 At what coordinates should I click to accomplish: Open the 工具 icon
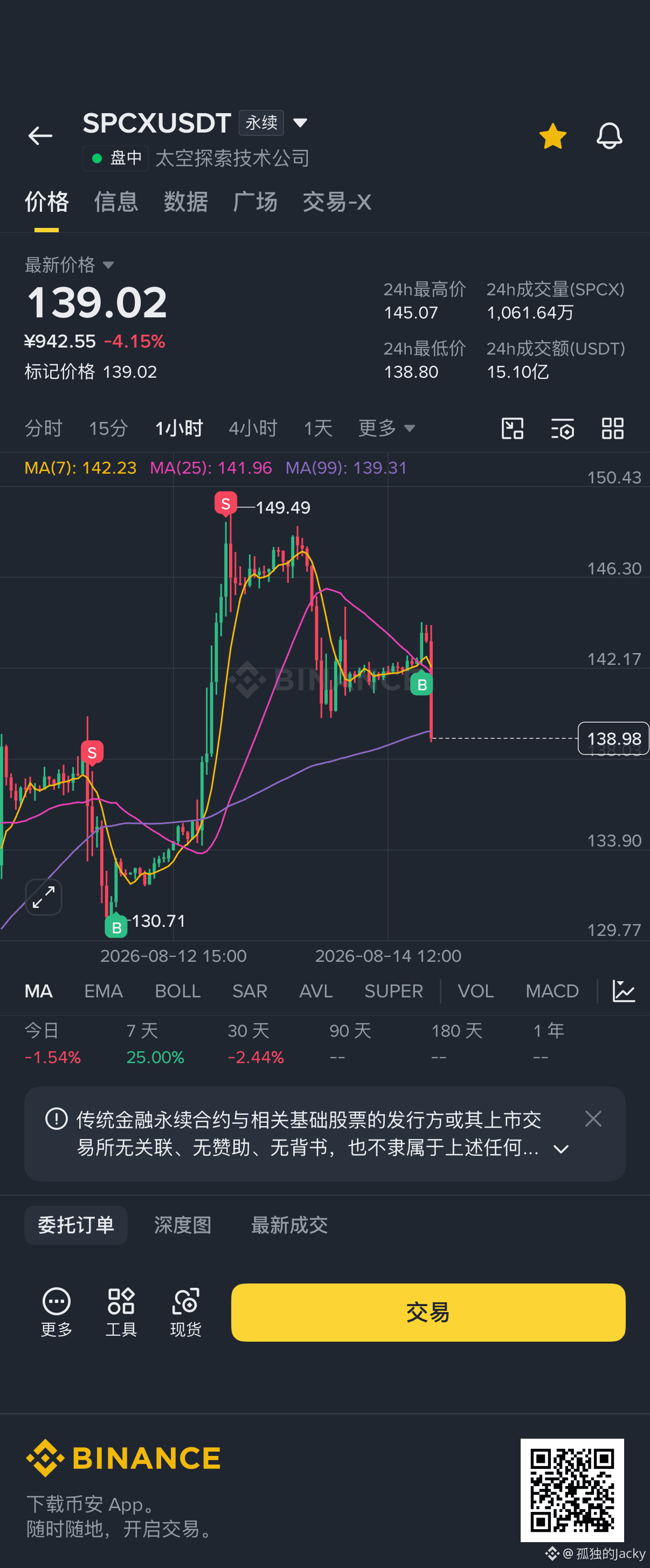coord(121,1313)
